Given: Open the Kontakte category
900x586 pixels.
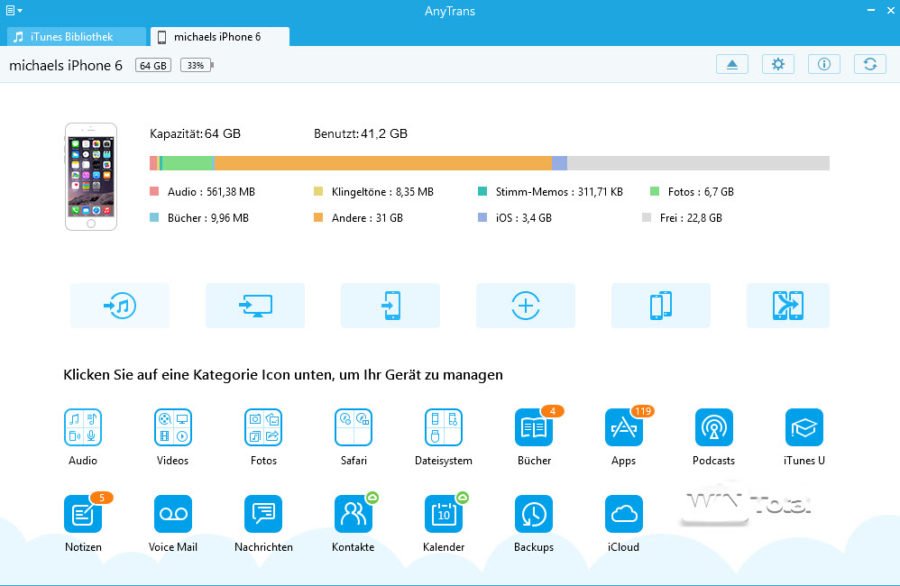Looking at the screenshot, I should tap(353, 514).
